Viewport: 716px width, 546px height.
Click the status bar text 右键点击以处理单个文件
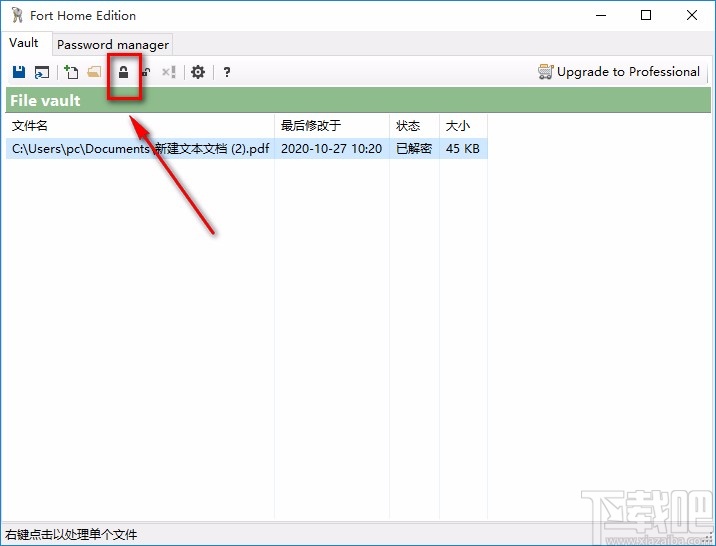click(x=71, y=534)
